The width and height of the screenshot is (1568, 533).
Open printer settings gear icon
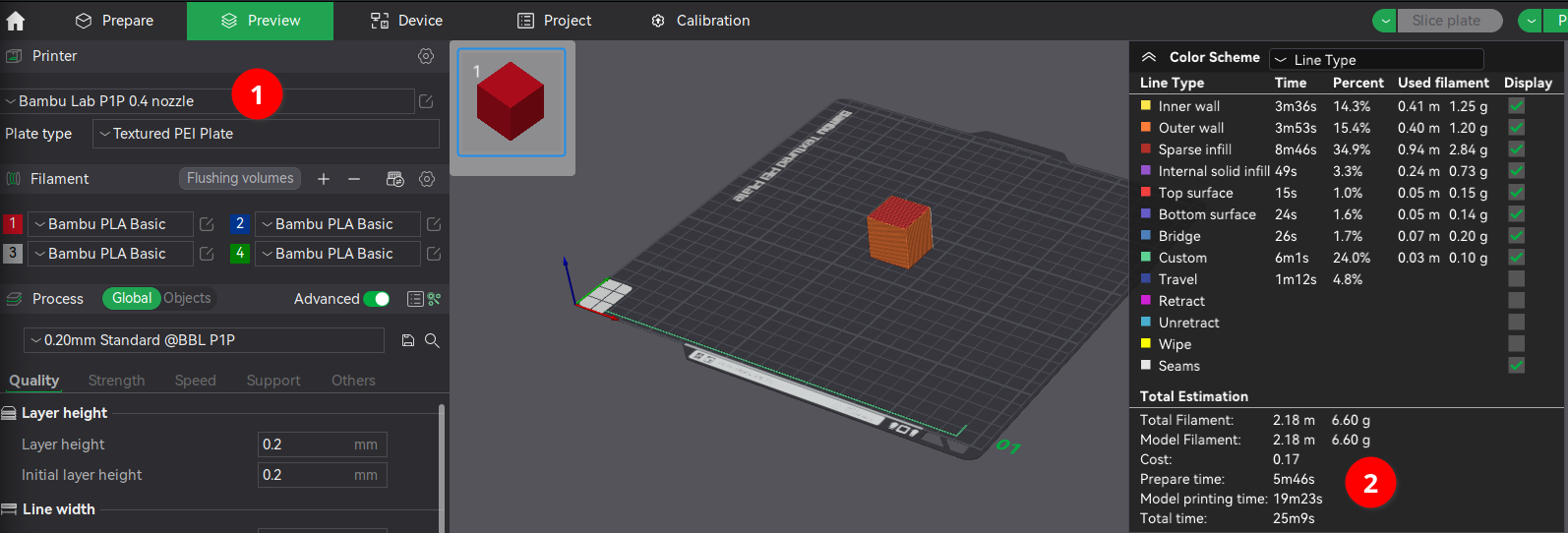point(426,56)
